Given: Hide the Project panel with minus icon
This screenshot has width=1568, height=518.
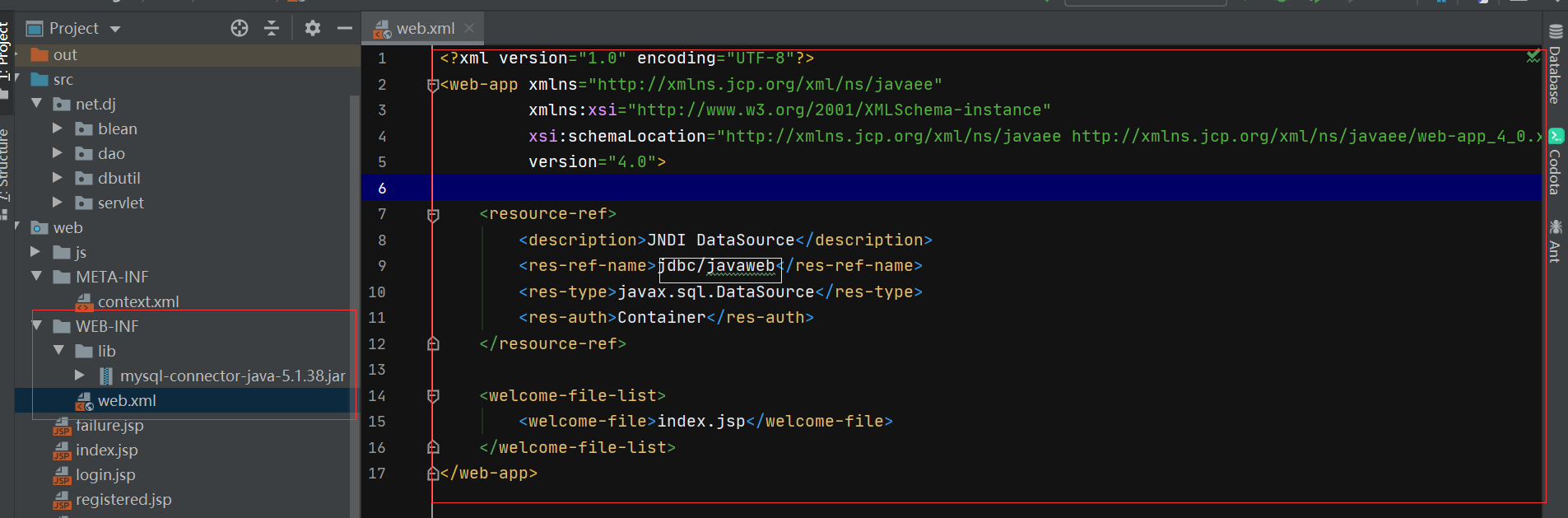Looking at the screenshot, I should [345, 28].
